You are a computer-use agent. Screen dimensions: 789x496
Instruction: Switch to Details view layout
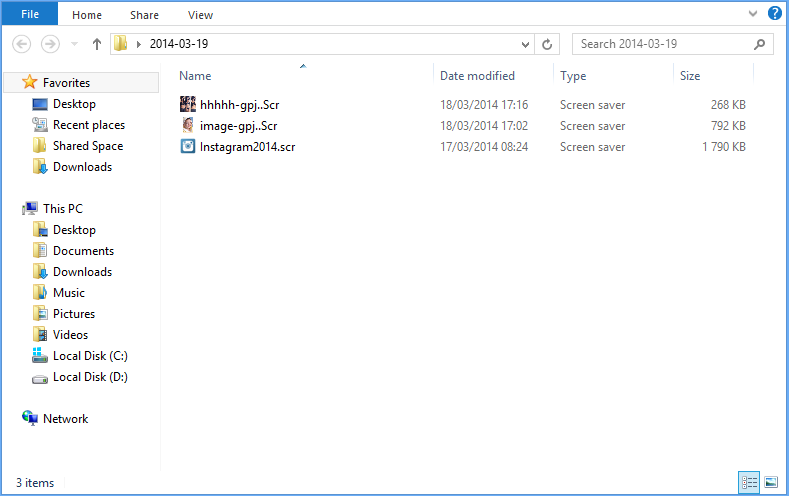pyautogui.click(x=749, y=482)
